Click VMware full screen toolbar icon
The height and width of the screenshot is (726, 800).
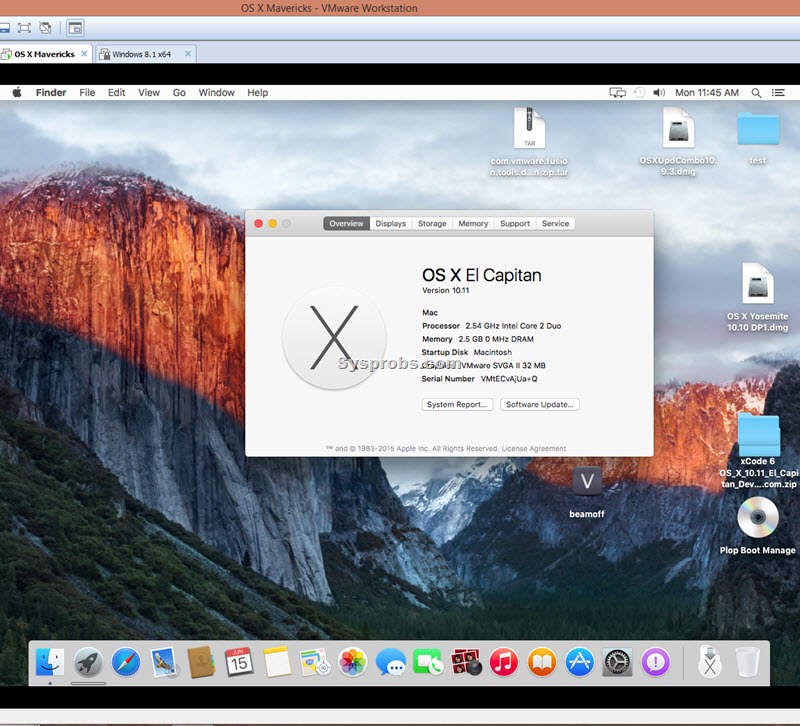coord(24,28)
